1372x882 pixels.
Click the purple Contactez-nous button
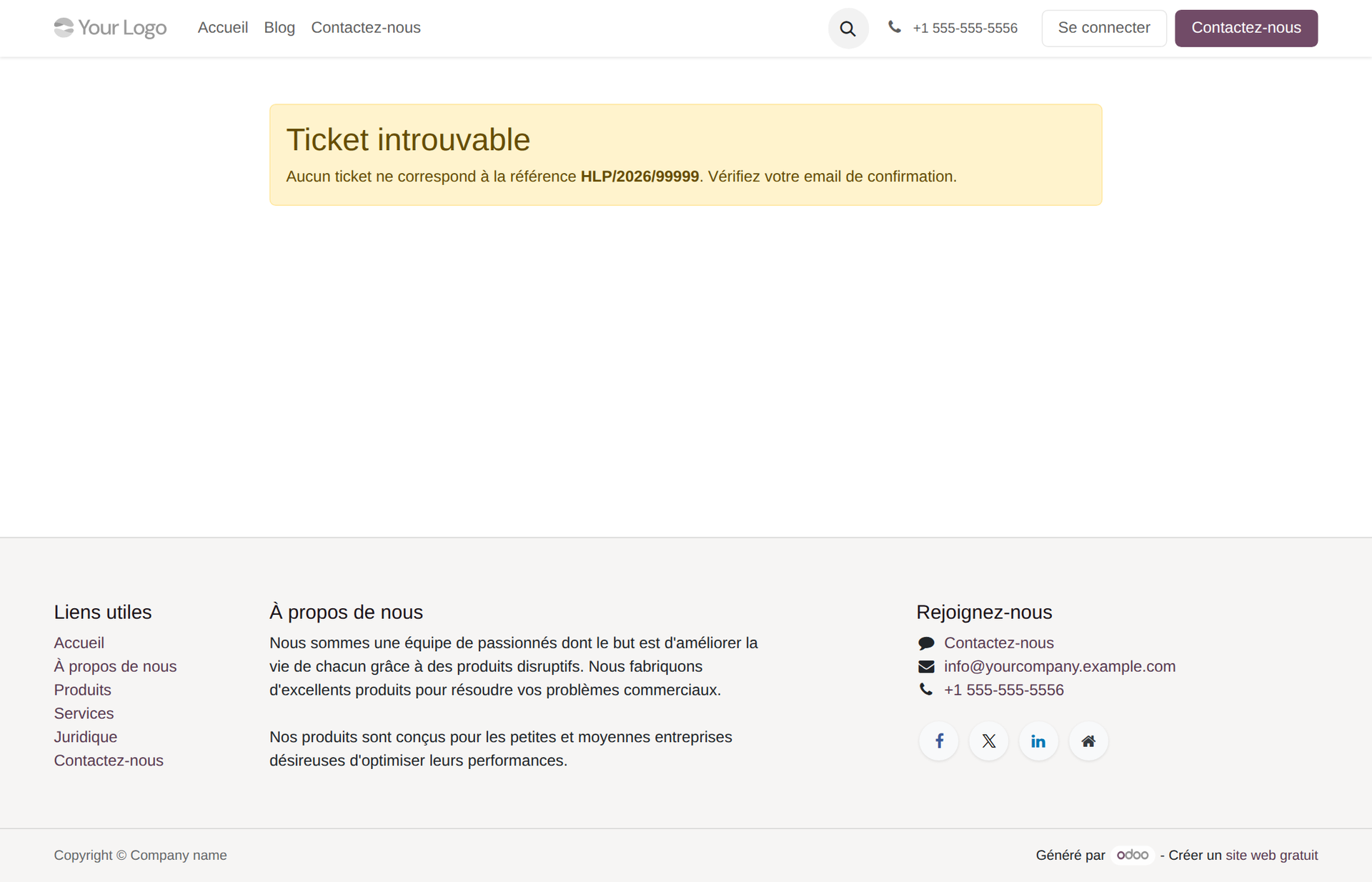click(1246, 28)
